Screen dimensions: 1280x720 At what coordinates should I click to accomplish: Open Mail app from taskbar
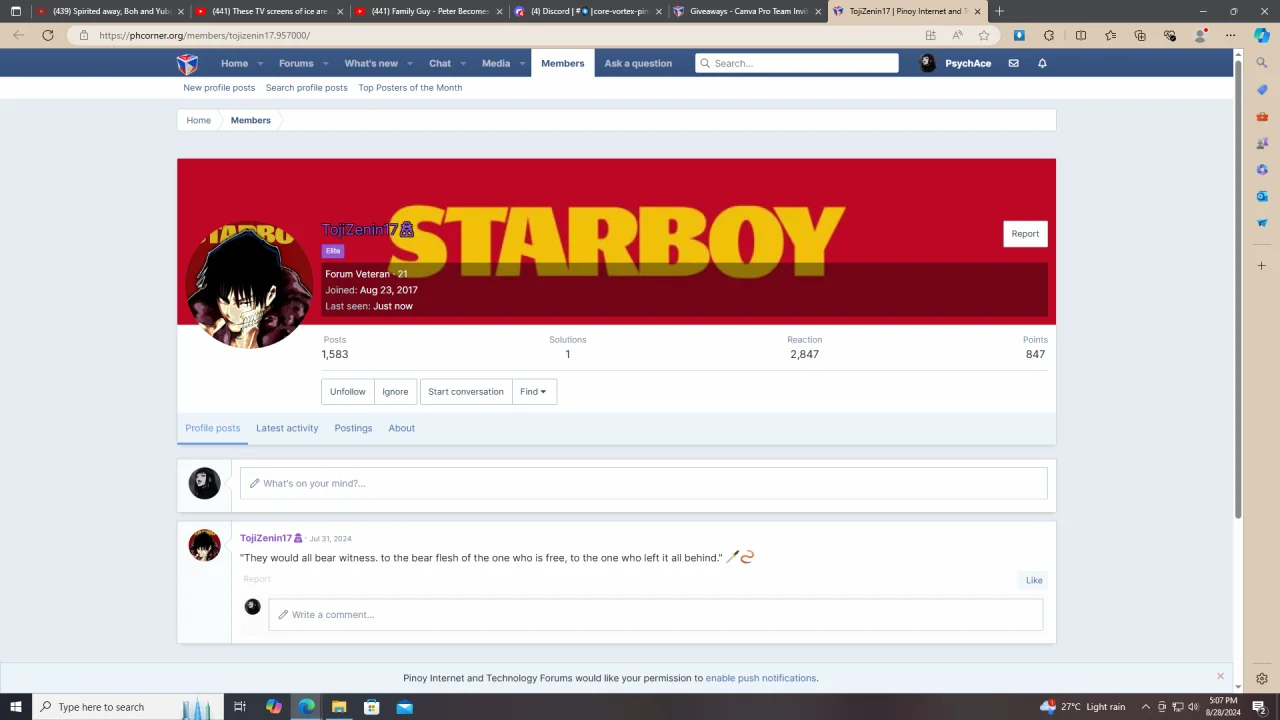click(404, 707)
